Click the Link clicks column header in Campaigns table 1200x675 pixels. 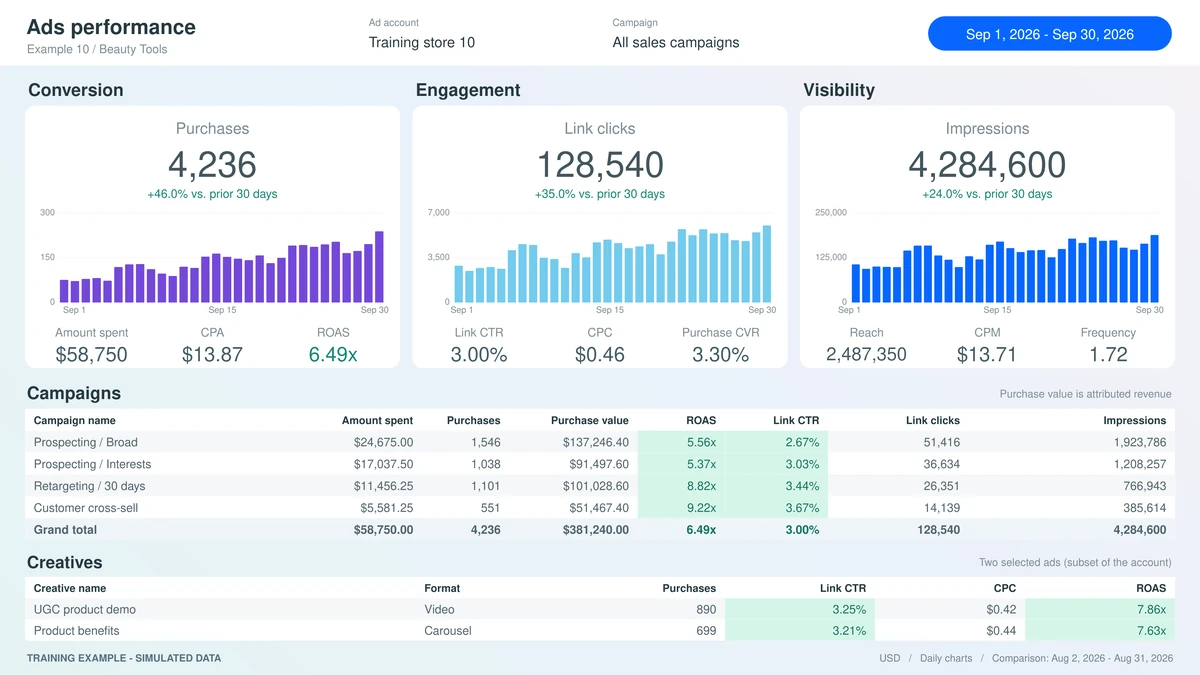coord(932,421)
